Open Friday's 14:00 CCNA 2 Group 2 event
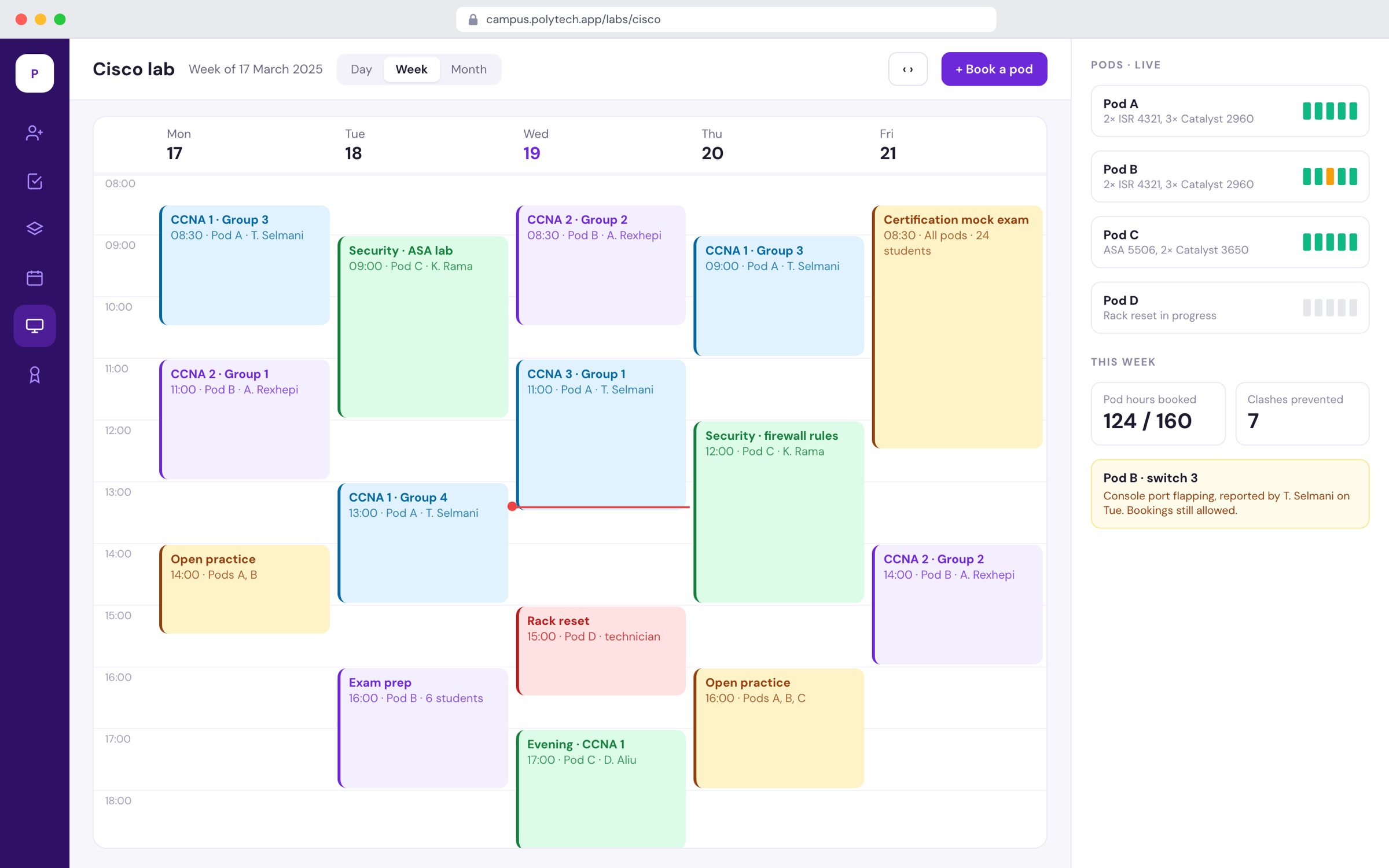 [x=957, y=605]
